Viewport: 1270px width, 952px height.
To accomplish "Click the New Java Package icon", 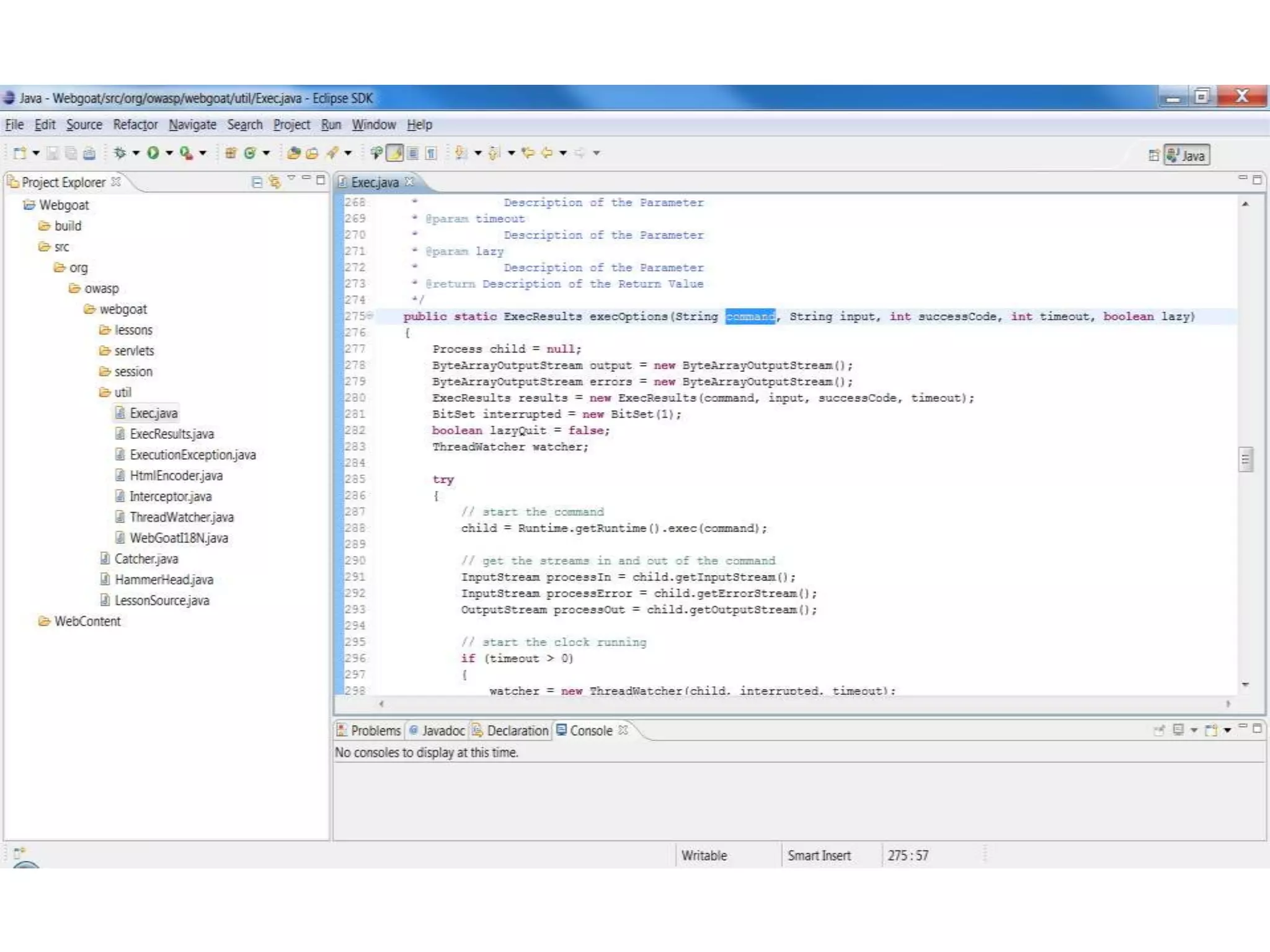I will [x=231, y=152].
